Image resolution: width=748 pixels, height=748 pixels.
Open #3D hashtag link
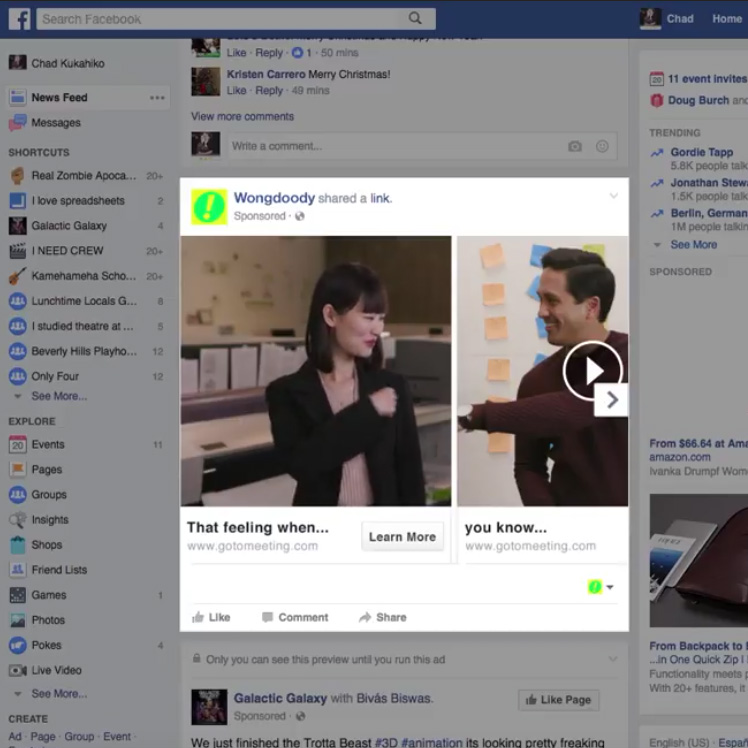coord(386,742)
